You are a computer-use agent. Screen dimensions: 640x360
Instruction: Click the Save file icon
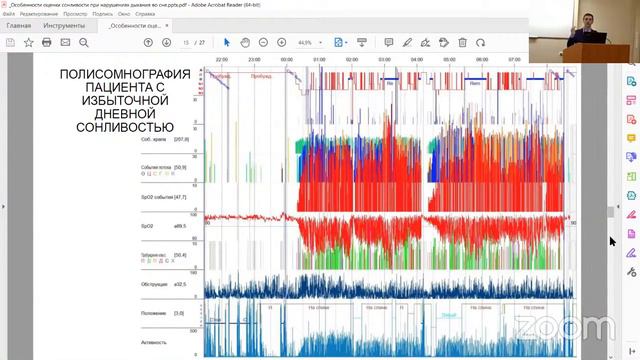tap(10, 42)
